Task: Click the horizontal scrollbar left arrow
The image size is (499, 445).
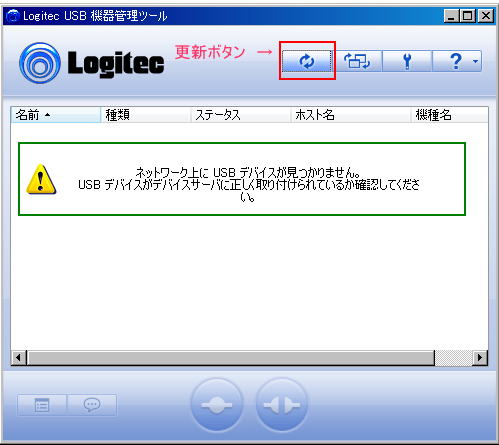Action: [19, 358]
